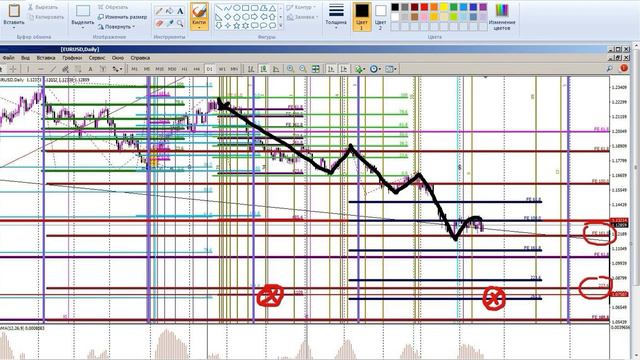Open the Вид menu in MetaTrader
This screenshot has width=640, height=360.
25,58
